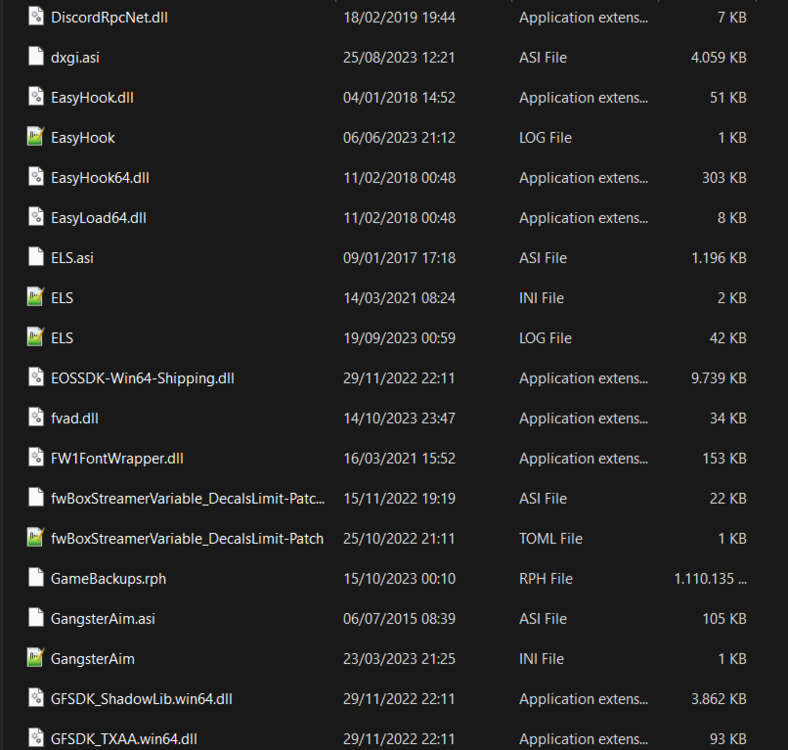Click the EOSSDK-Win64-Shipping.dll file name

(x=143, y=379)
